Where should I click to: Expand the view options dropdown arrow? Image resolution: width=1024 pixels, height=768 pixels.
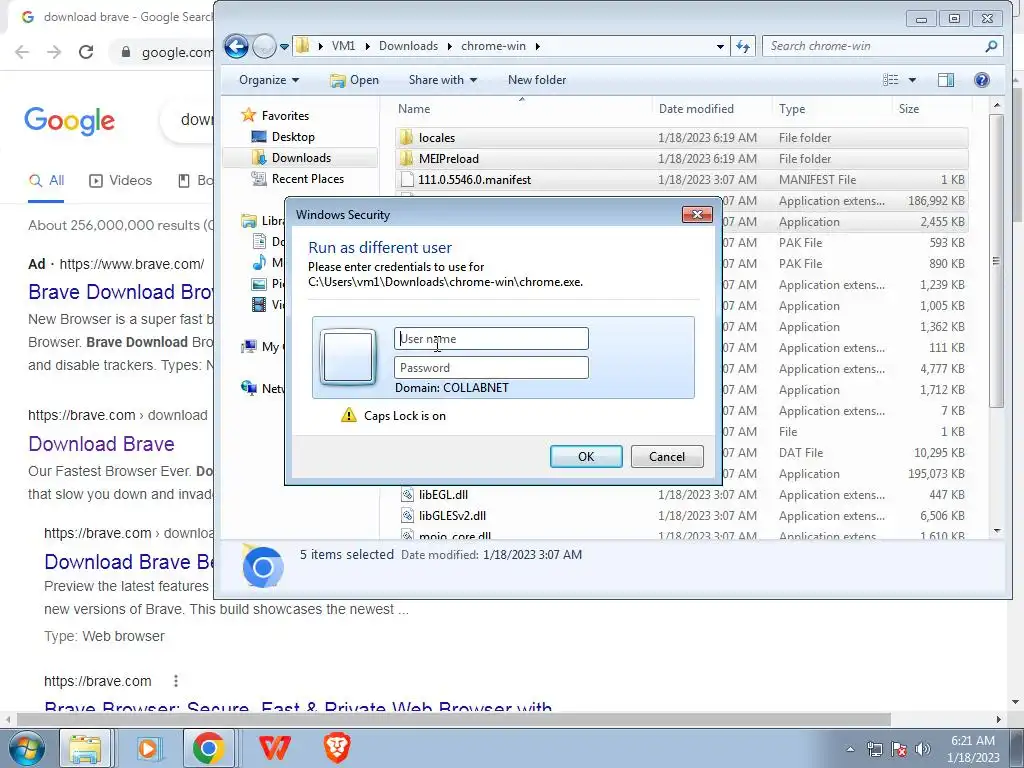pyautogui.click(x=912, y=80)
